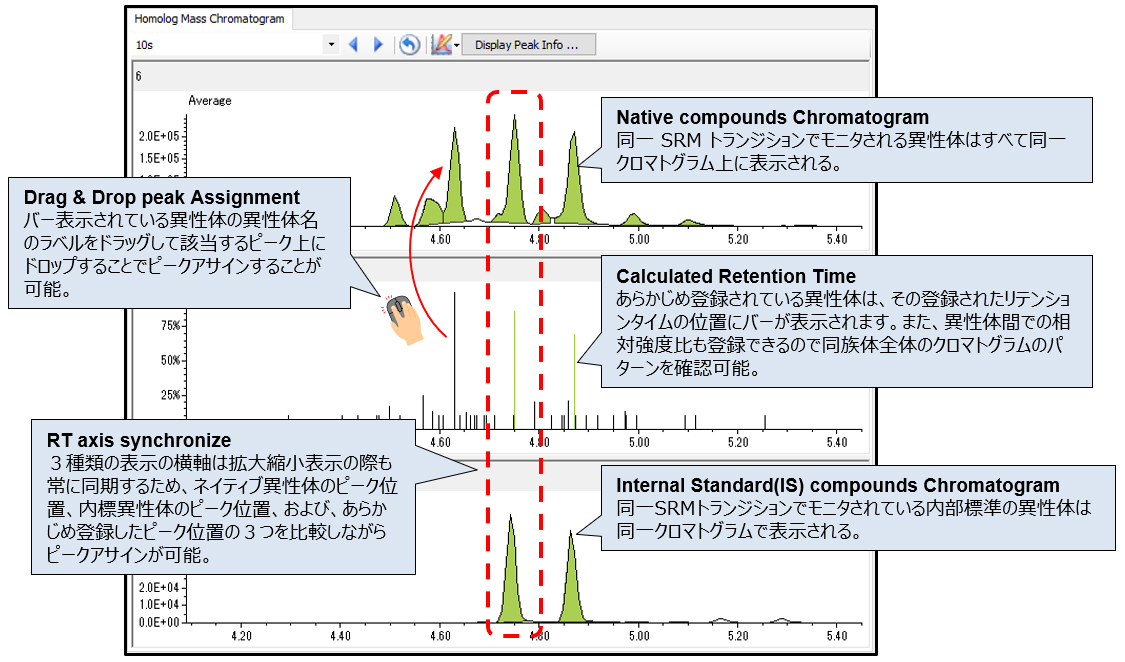Click the Native compounds Chromatogram callout box
This screenshot has height=662, width=1125.
(846, 138)
